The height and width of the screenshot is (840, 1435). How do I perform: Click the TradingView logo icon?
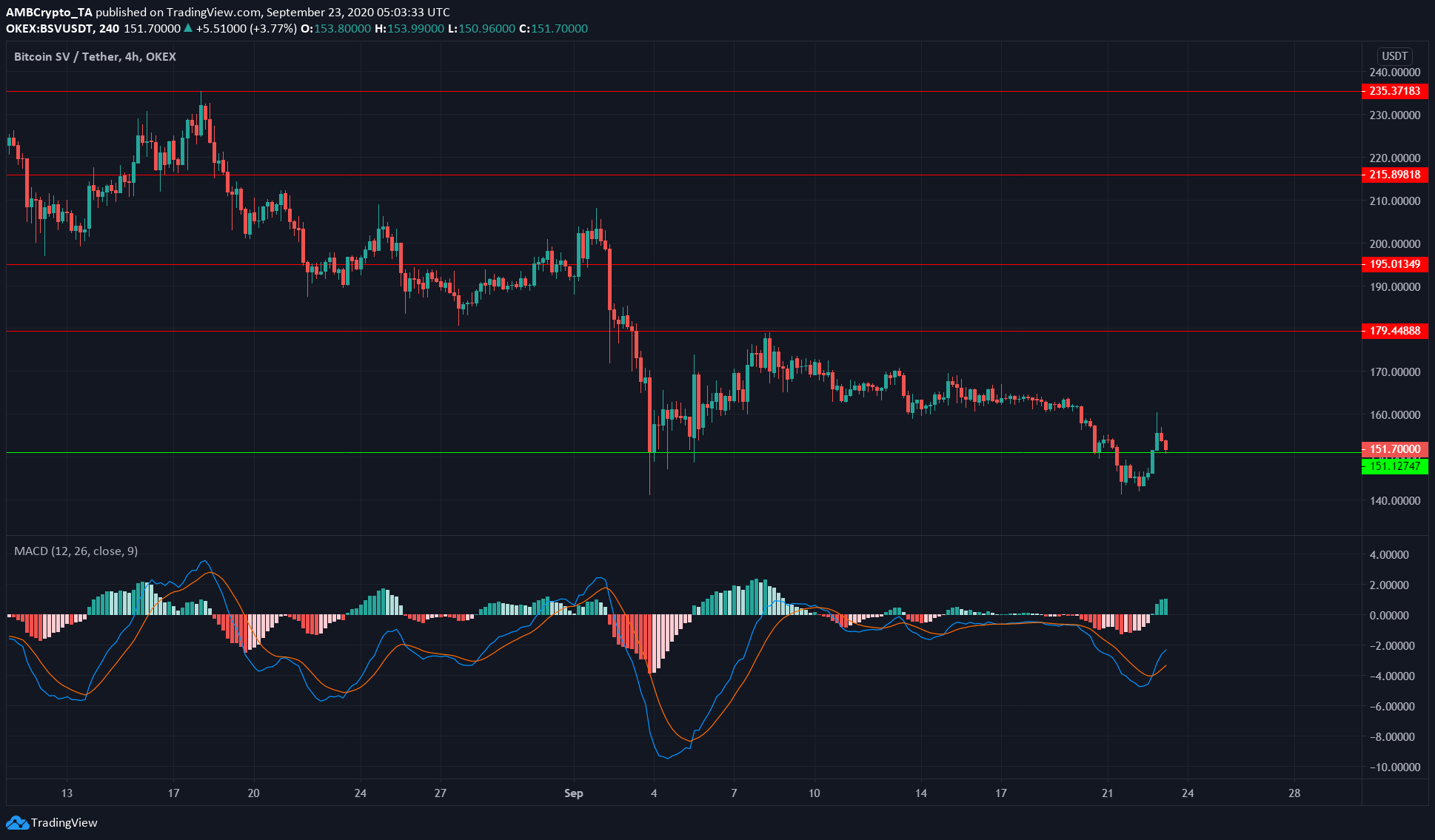17,822
